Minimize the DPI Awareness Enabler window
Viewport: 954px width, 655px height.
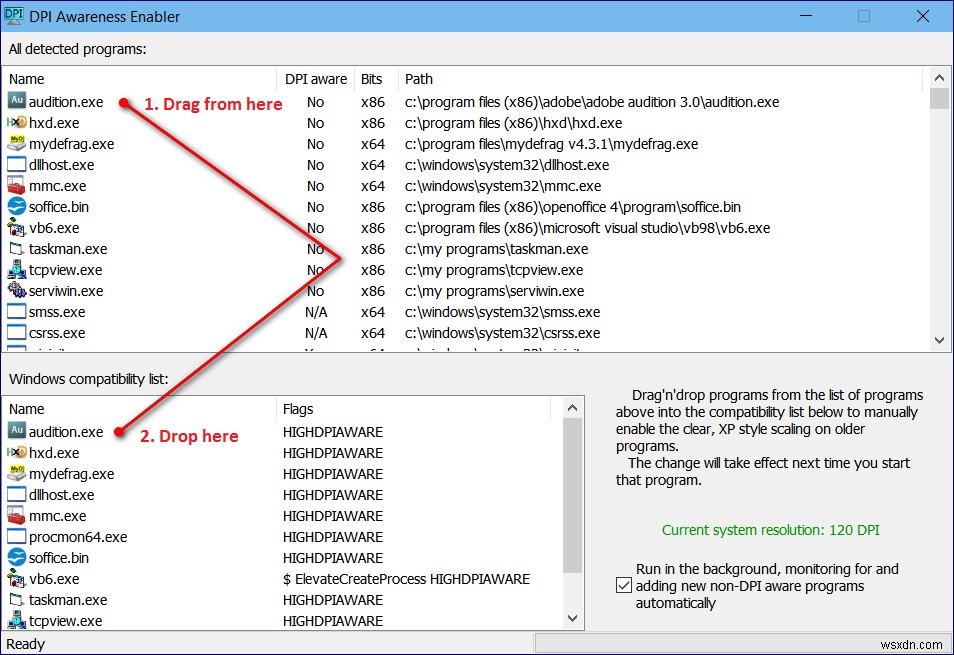click(806, 16)
